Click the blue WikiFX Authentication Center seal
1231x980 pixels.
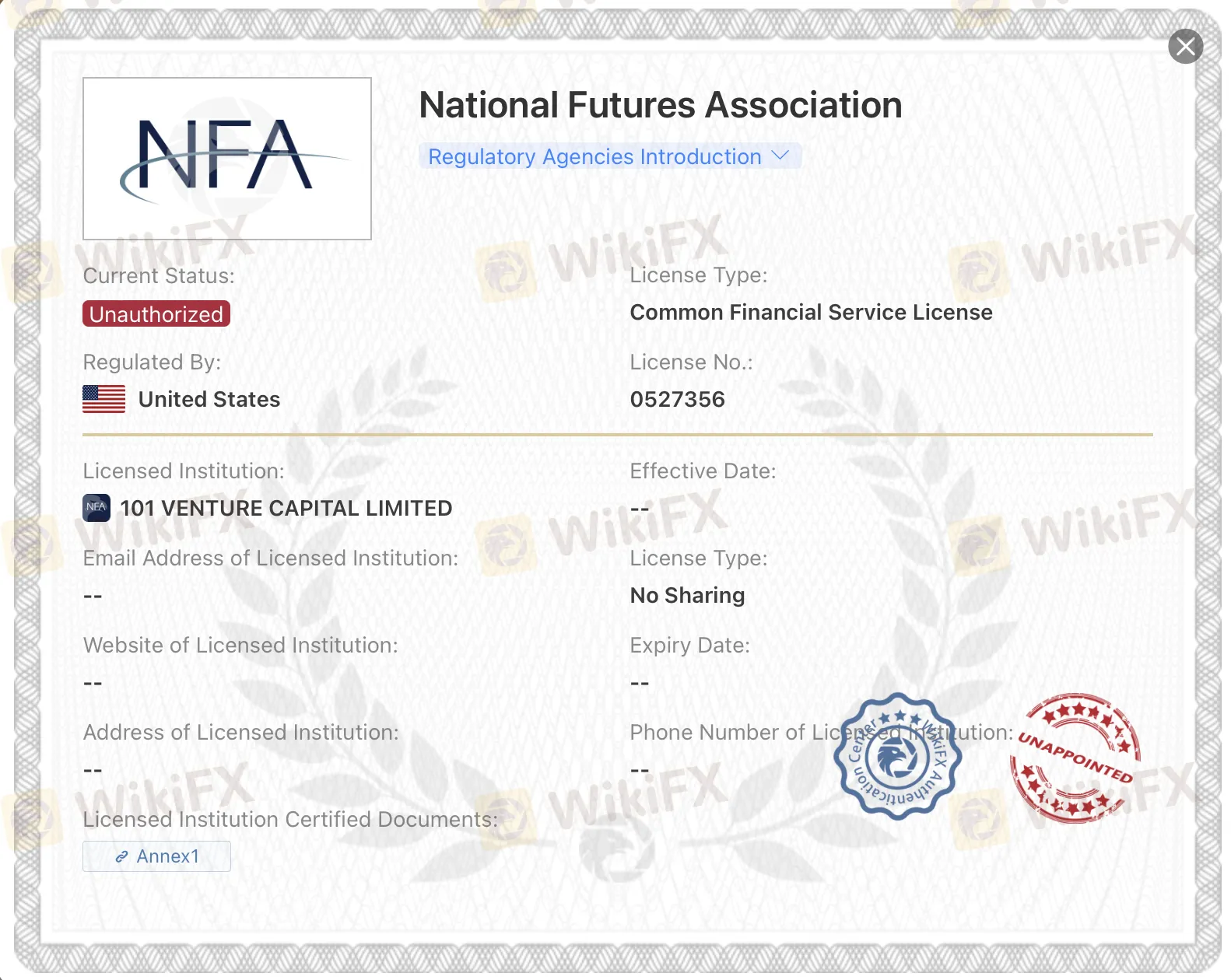tap(897, 756)
